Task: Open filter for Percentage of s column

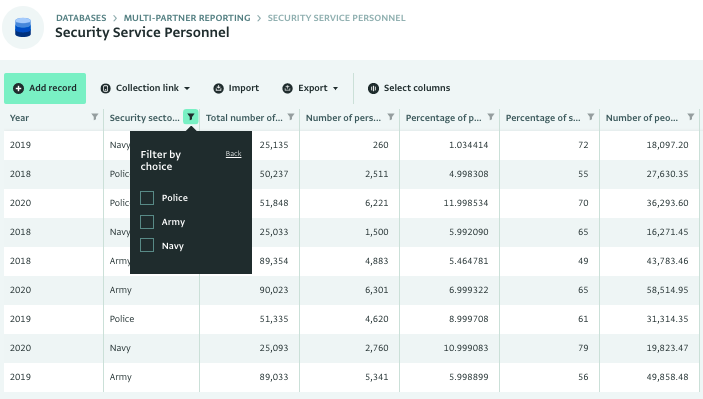Action: [x=591, y=117]
